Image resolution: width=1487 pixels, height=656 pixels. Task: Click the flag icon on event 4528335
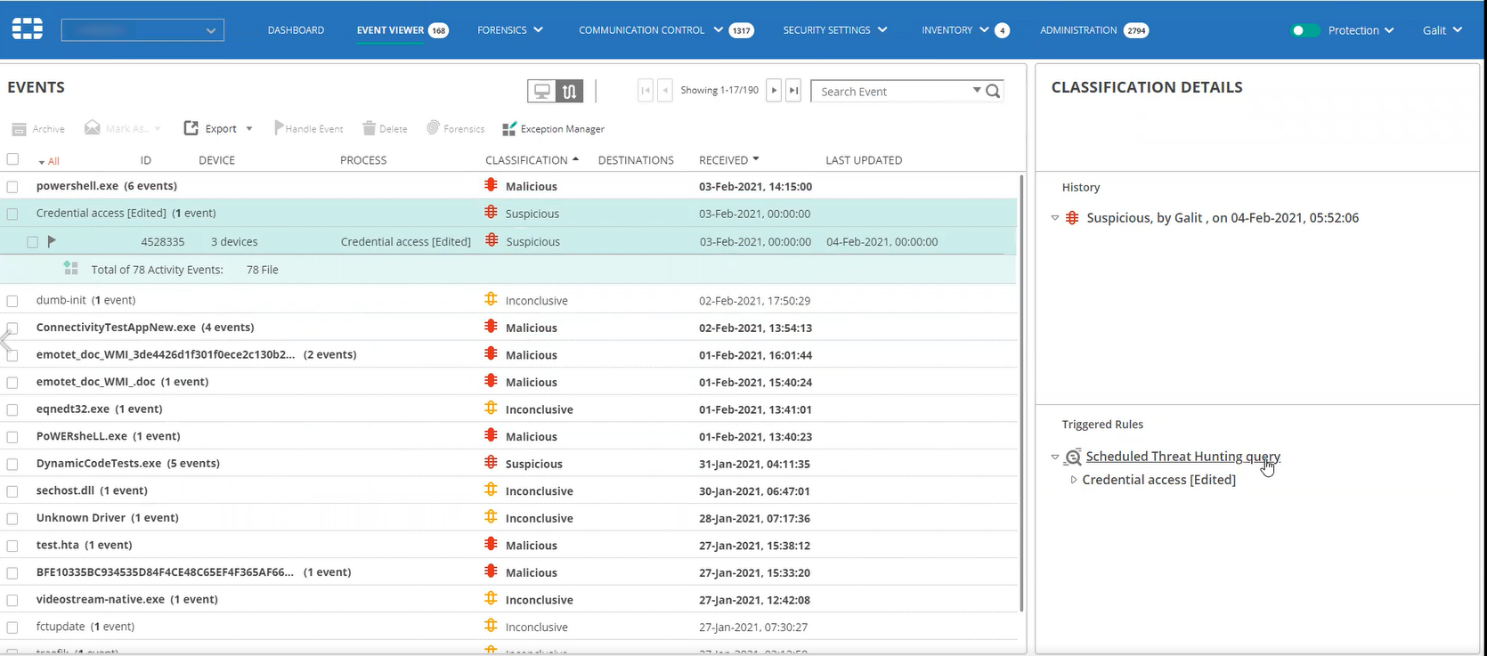coord(52,241)
